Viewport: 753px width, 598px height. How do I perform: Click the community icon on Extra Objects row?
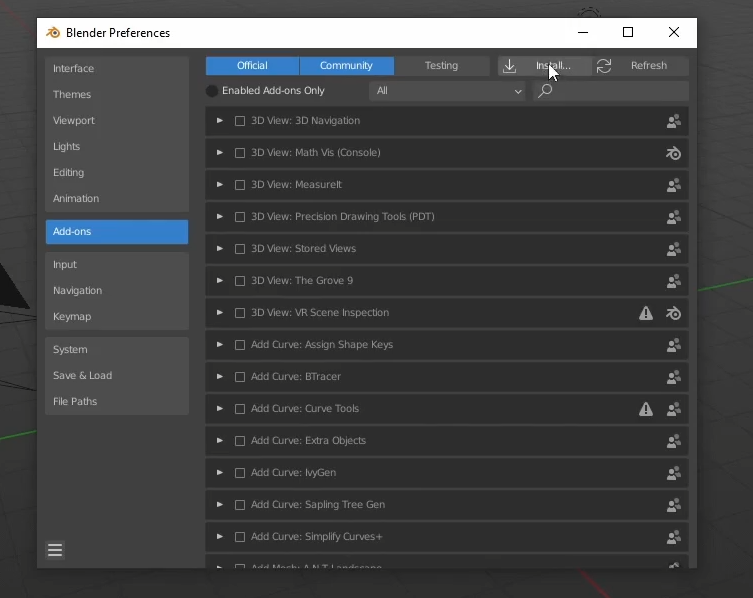click(674, 441)
